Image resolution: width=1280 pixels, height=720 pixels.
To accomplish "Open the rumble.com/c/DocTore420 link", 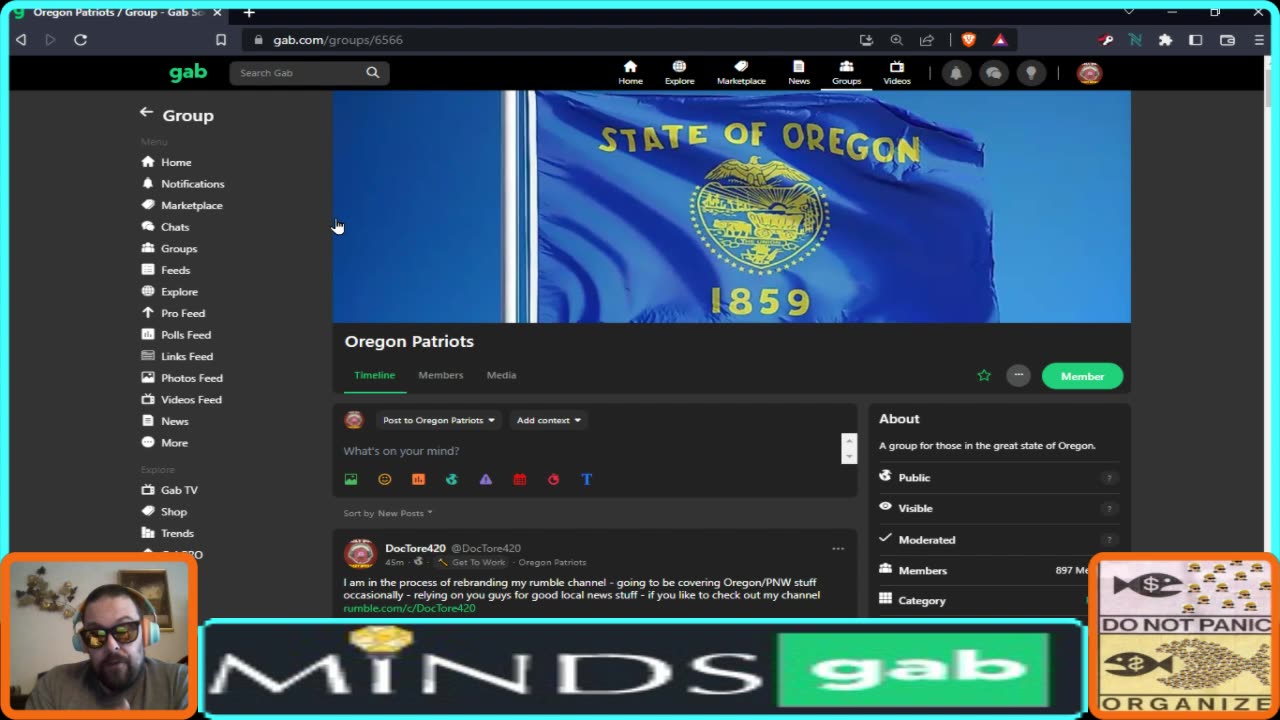I will [409, 608].
